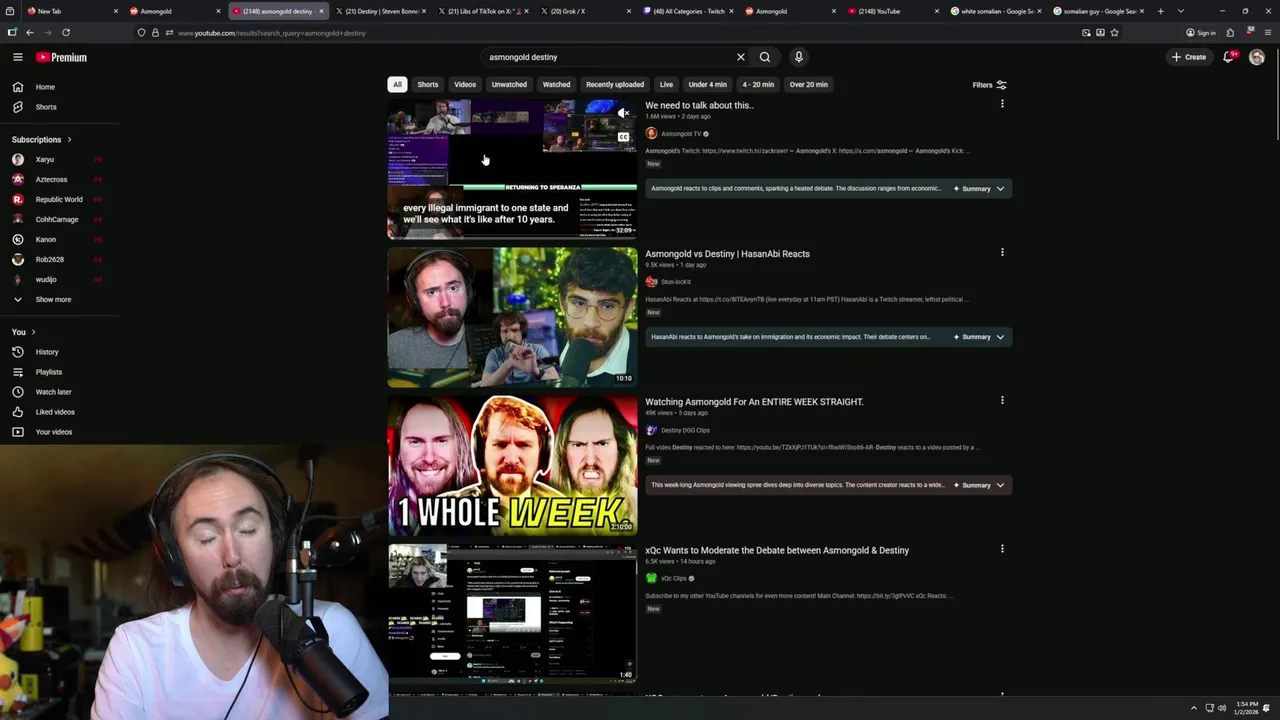The width and height of the screenshot is (1280, 720).
Task: Unmute the preview on the first video thumbnail
Action: (623, 113)
